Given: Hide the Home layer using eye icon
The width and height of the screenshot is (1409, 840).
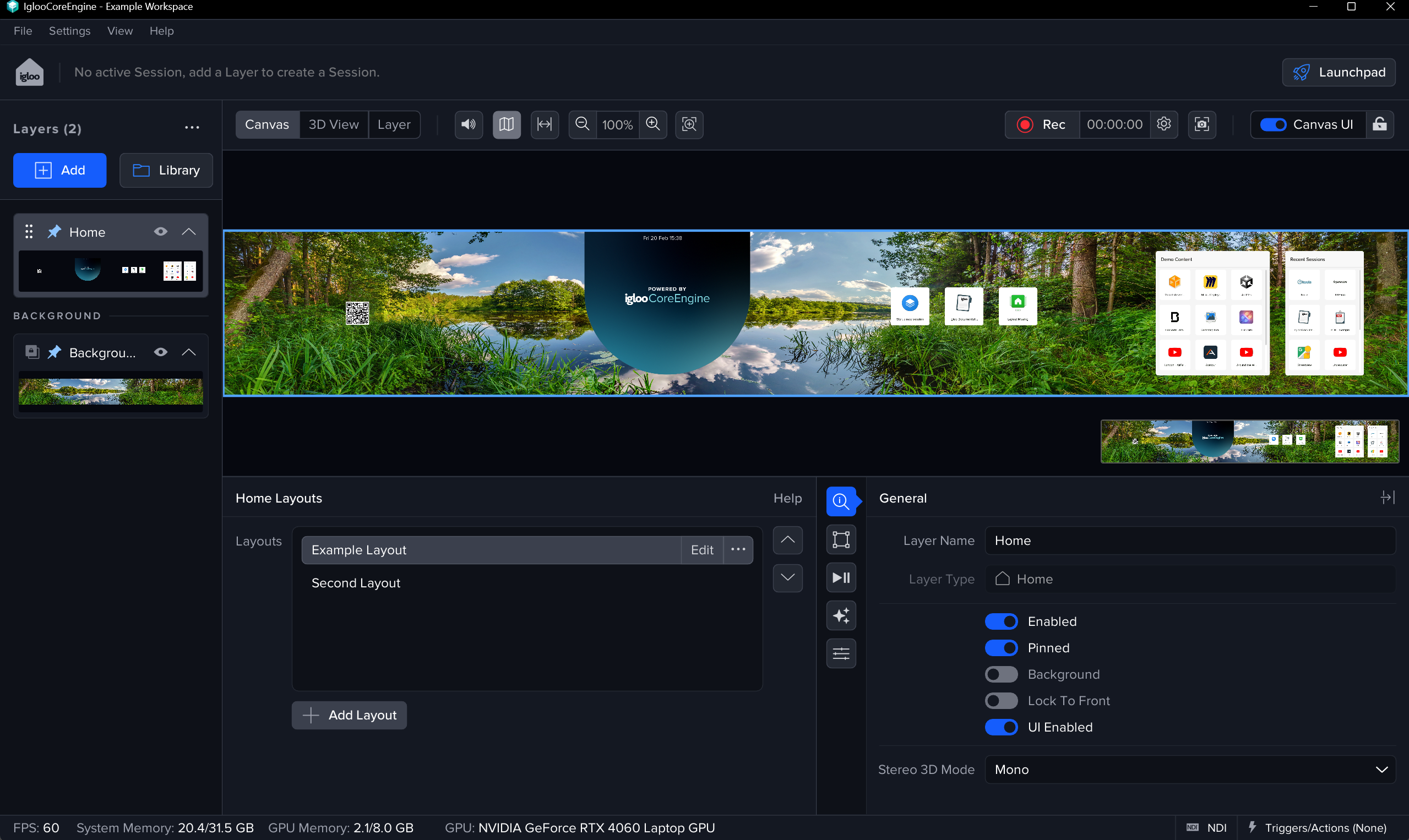Looking at the screenshot, I should pos(161,232).
